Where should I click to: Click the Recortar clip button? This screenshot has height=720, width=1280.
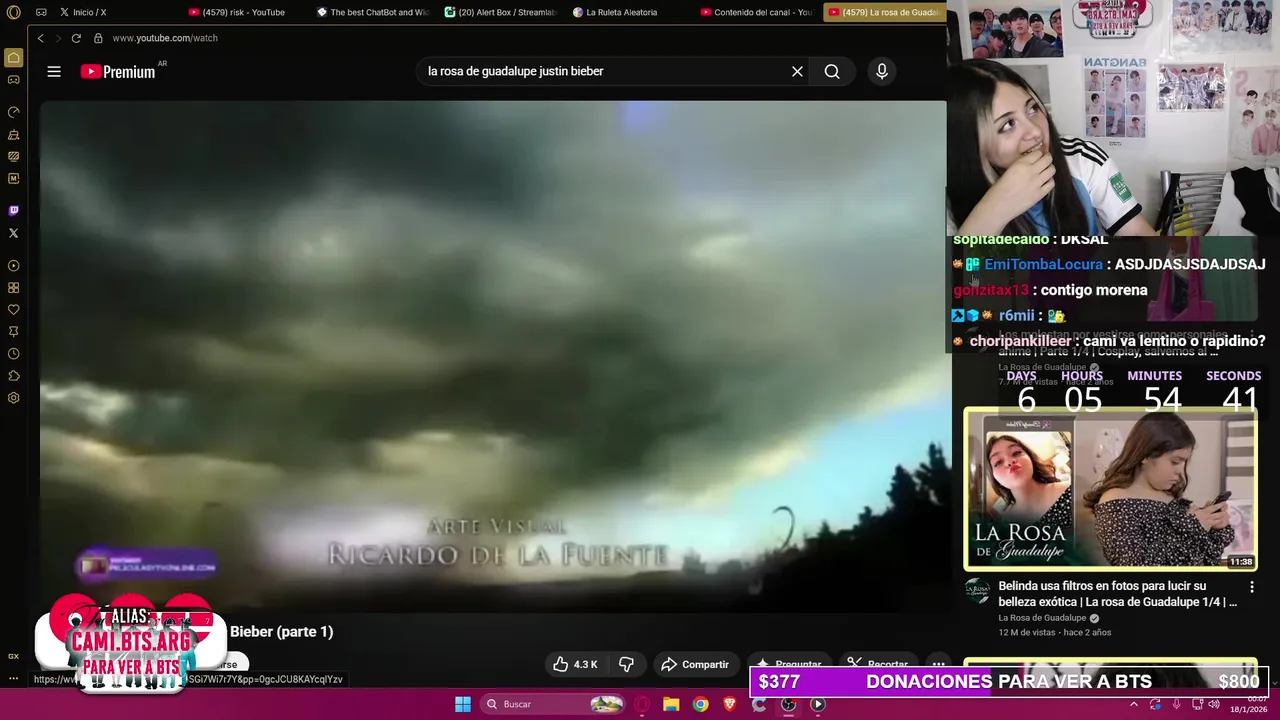[877, 664]
